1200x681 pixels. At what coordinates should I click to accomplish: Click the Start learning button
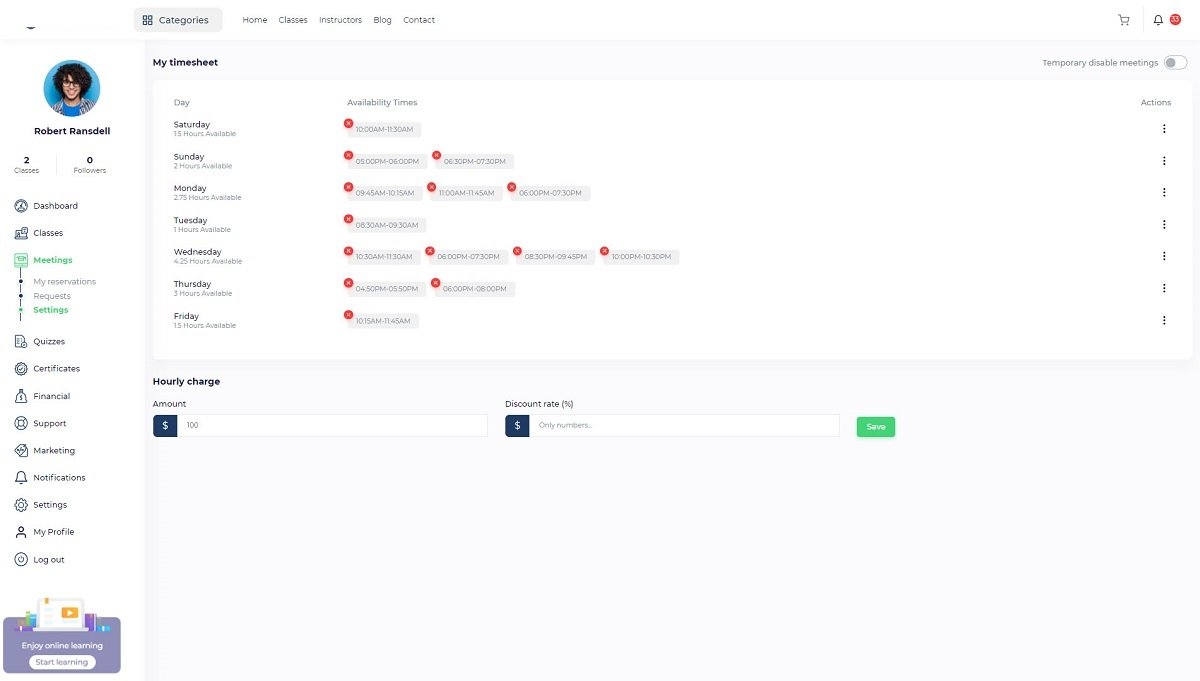tap(62, 662)
